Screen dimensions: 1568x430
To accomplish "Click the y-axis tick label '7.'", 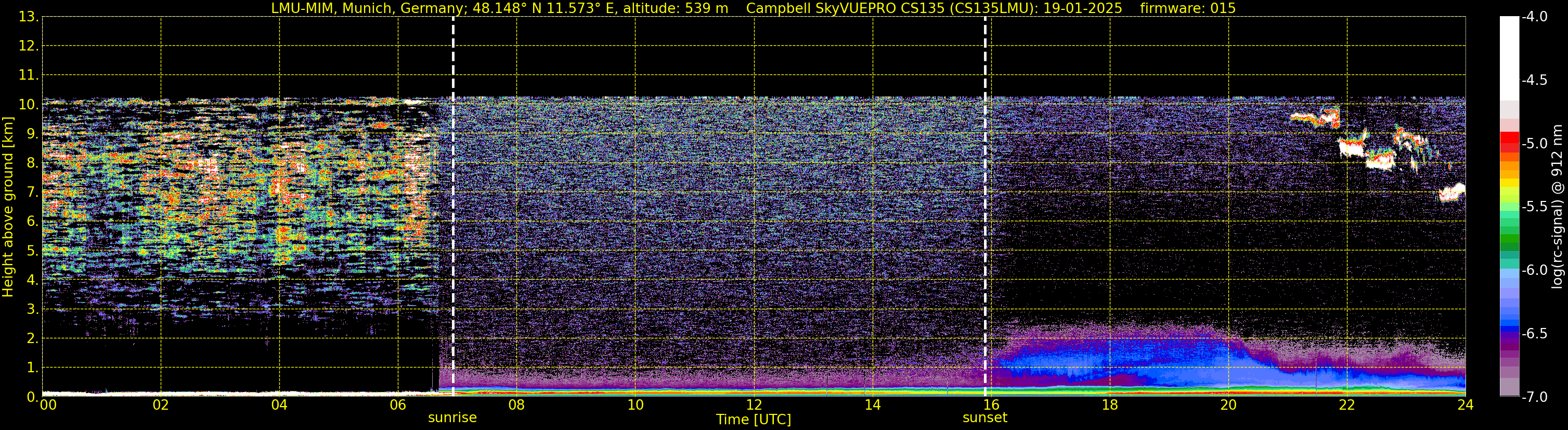I will point(32,192).
